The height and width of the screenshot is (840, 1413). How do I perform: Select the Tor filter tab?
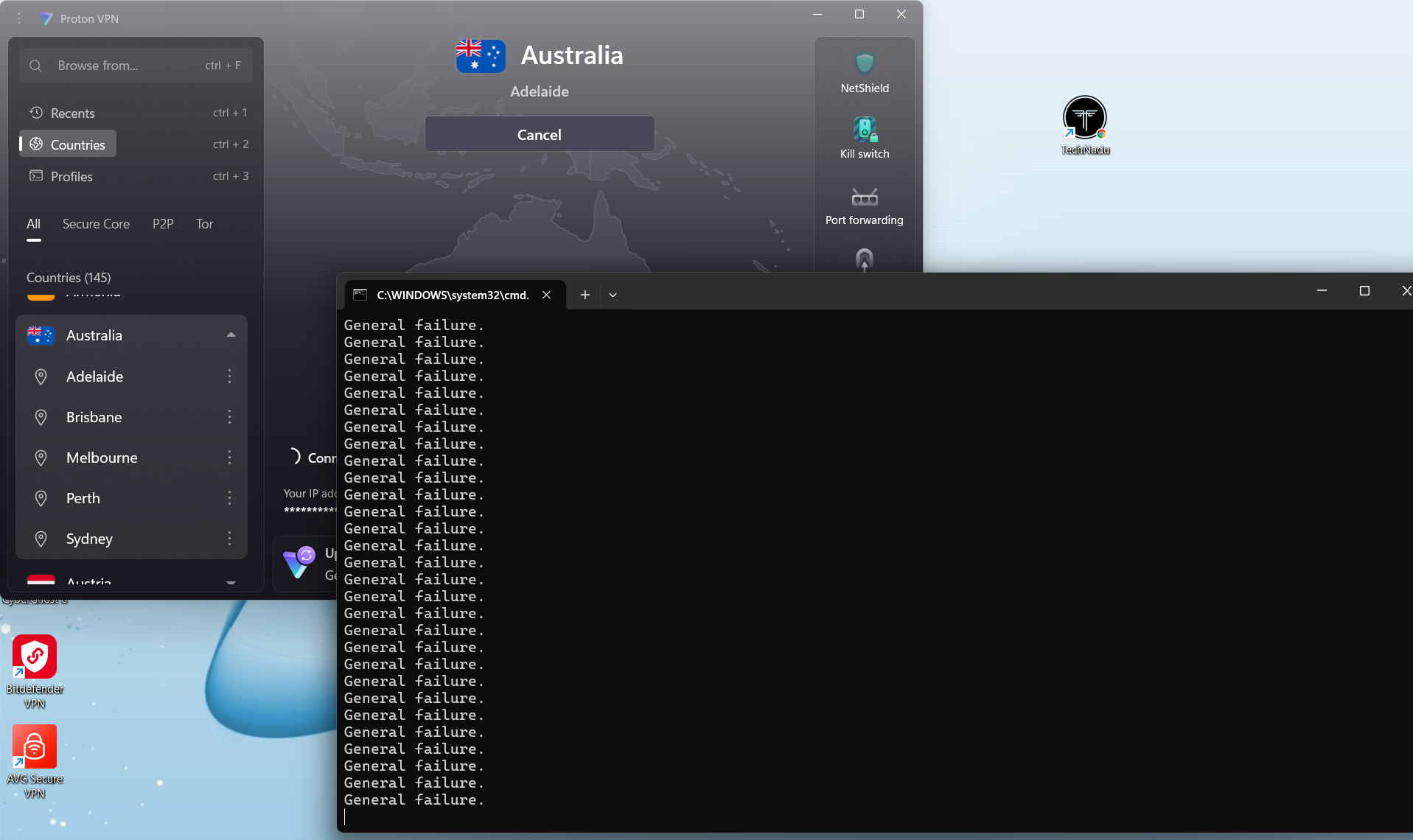click(204, 224)
